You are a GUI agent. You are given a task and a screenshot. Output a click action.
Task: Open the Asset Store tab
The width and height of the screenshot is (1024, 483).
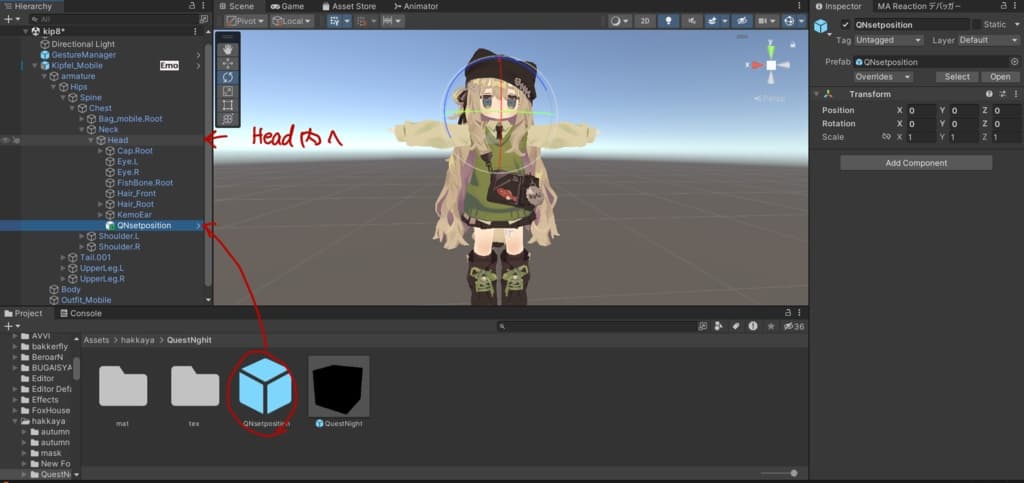coord(349,6)
